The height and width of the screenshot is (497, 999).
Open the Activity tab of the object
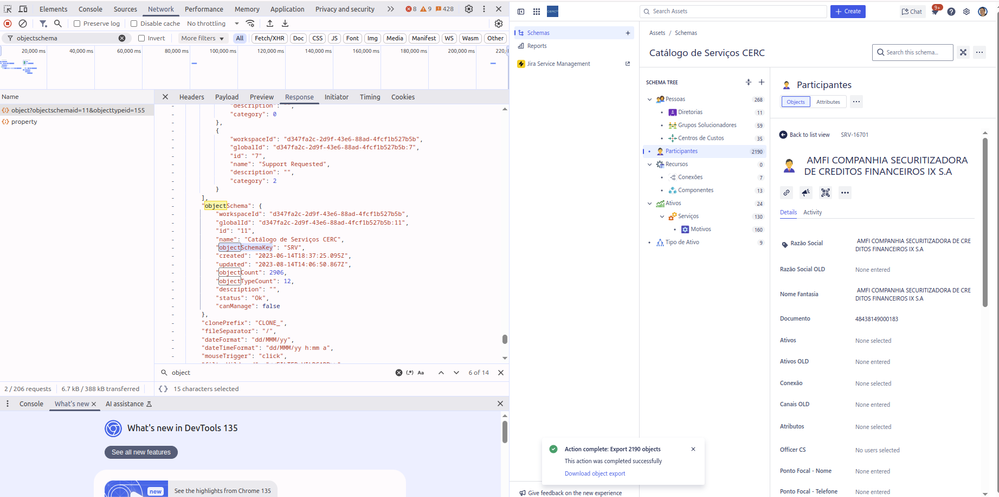813,212
